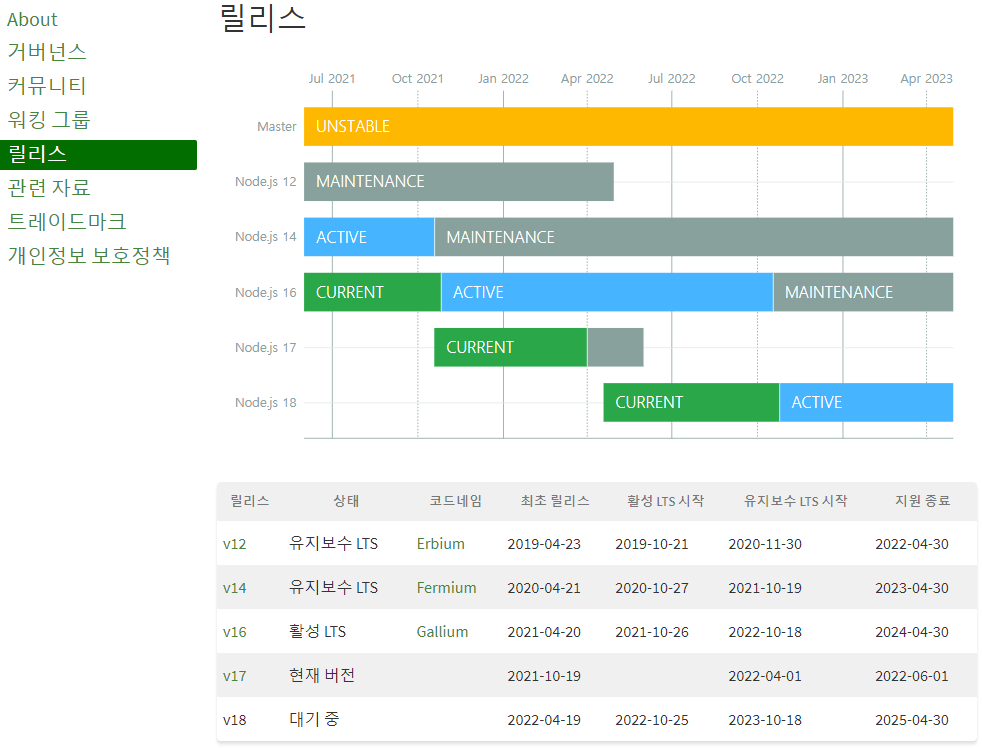Click the 지원 종료 column header
Image resolution: width=982 pixels, height=748 pixels.
(922, 501)
